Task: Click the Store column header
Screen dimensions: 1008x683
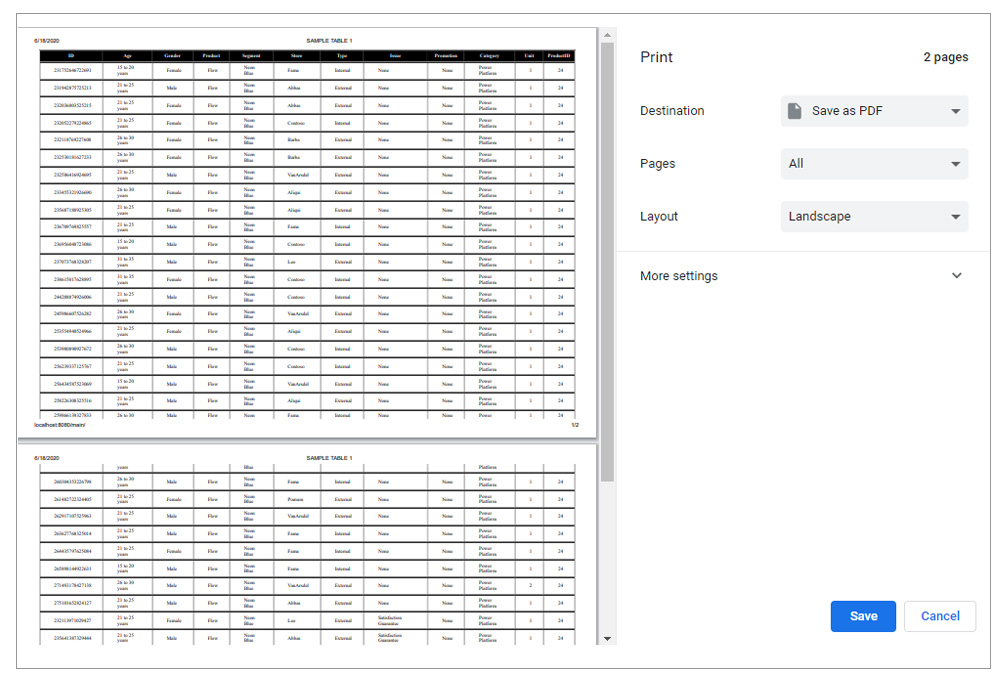Action: pos(296,56)
